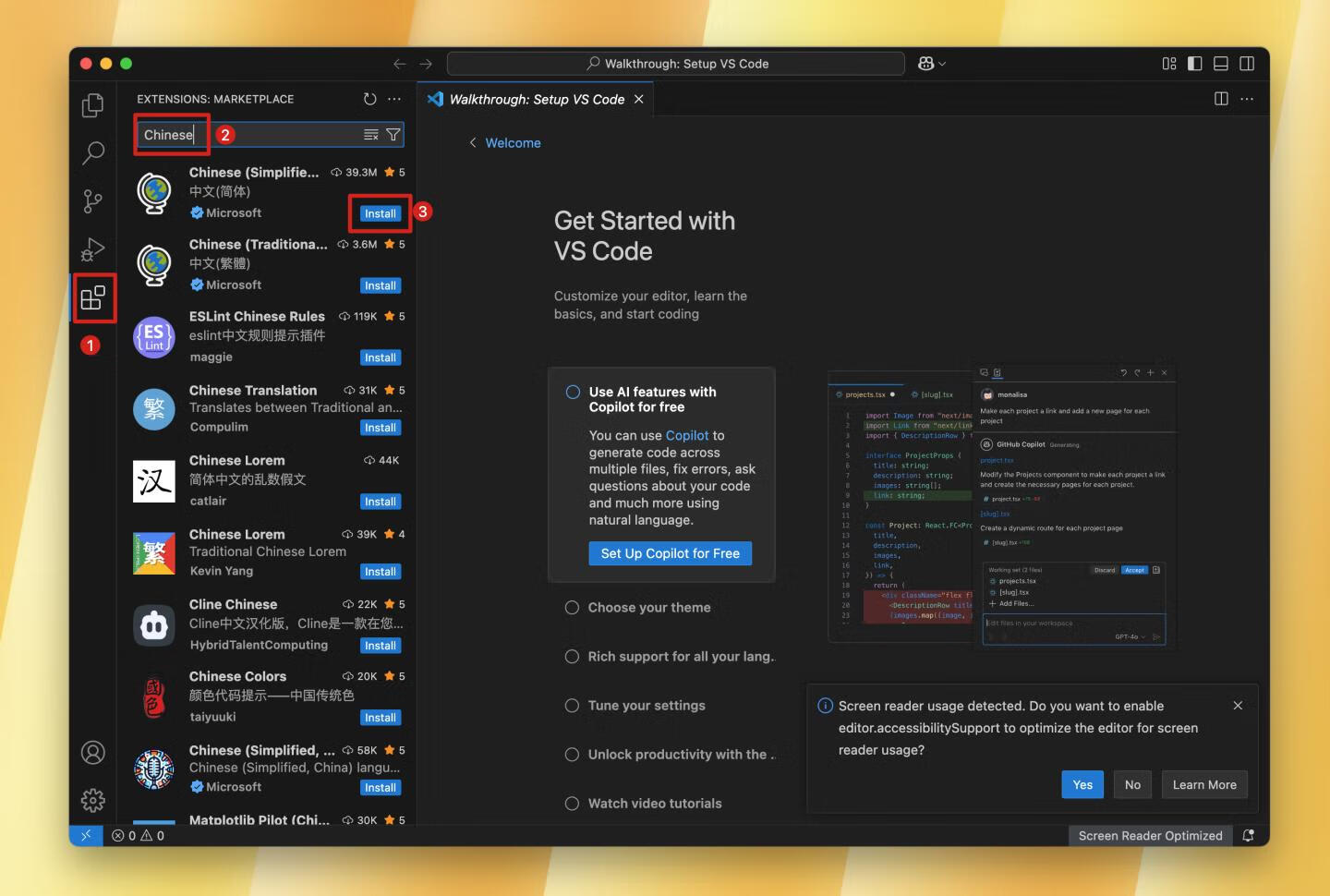Viewport: 1330px width, 896px height.
Task: Click the Chinese Translation extension icon
Action: click(x=154, y=409)
